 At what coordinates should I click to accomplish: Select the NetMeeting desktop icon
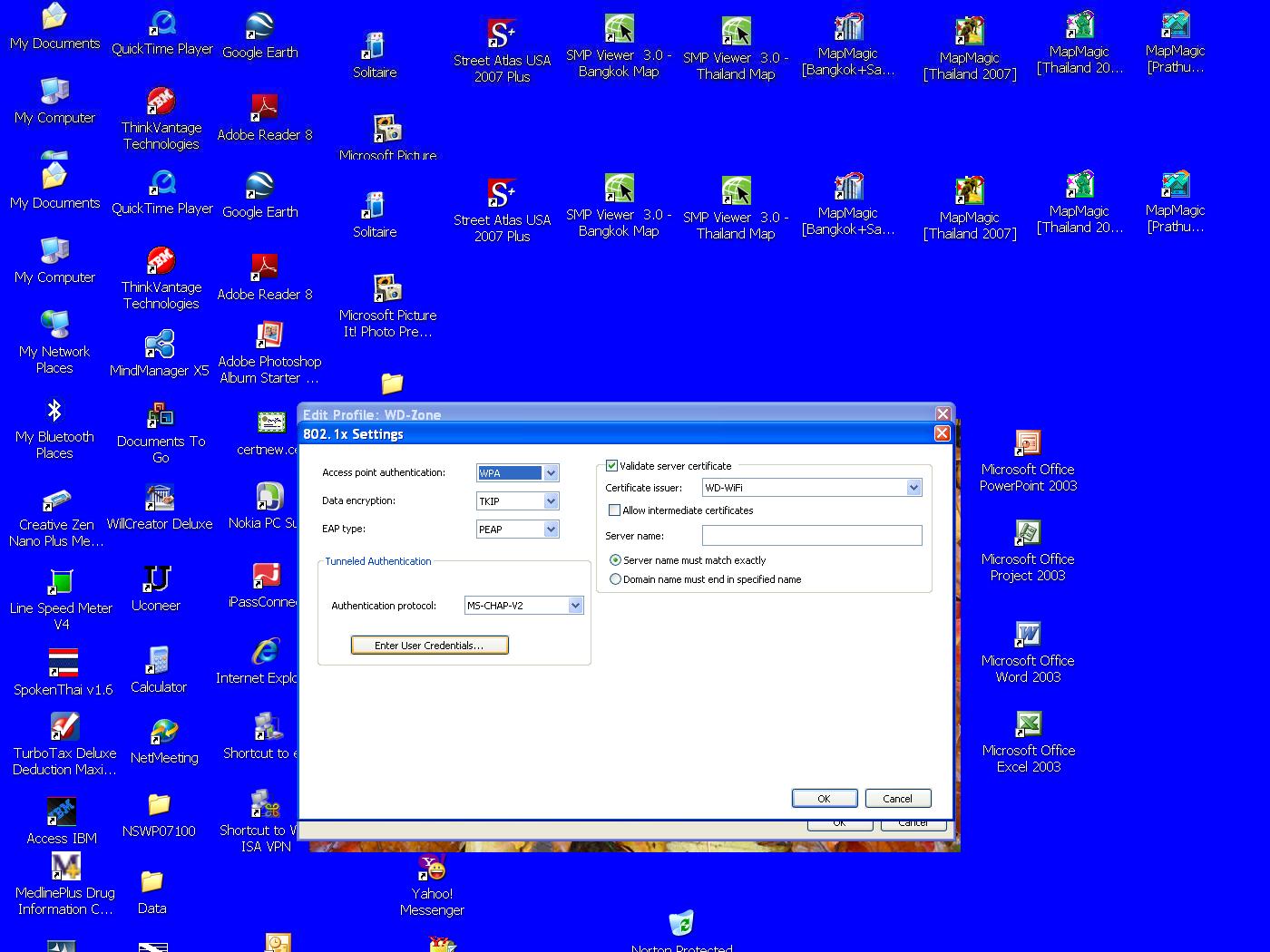[164, 732]
